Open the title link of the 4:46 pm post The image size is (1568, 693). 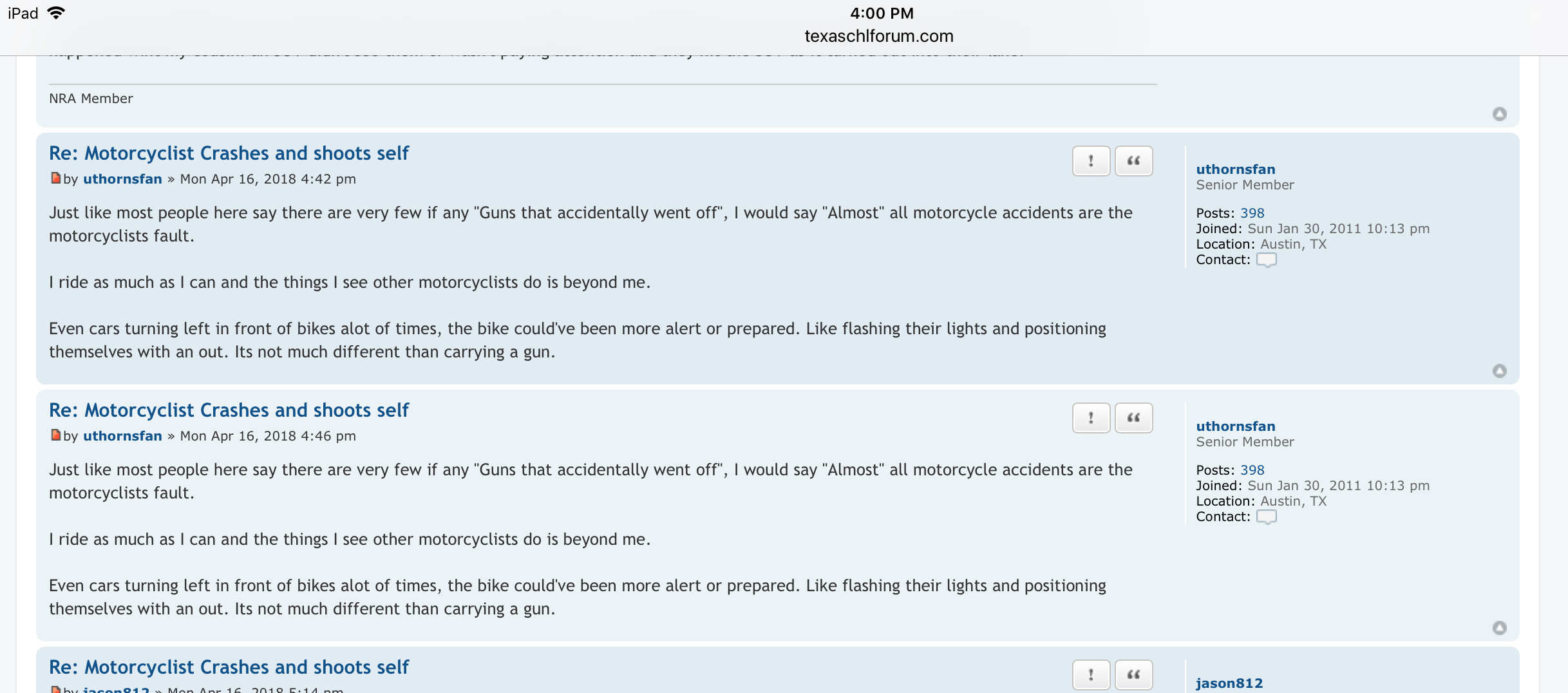[229, 410]
